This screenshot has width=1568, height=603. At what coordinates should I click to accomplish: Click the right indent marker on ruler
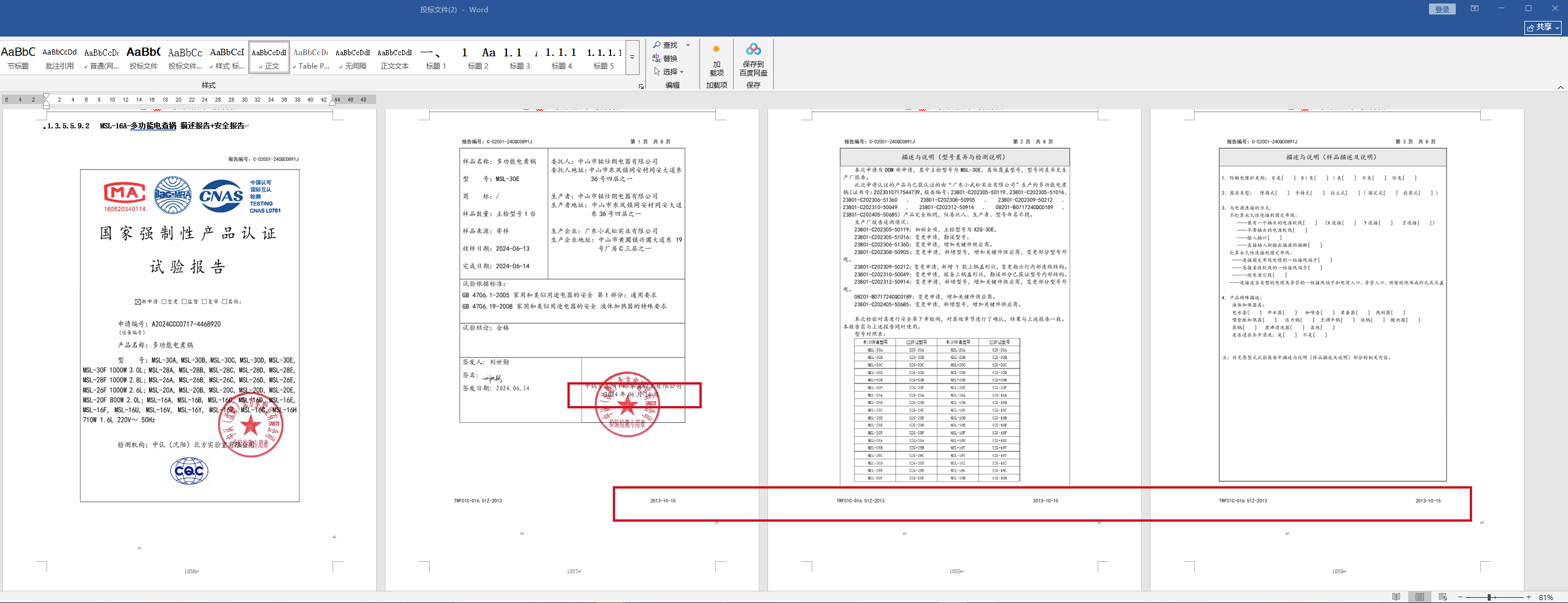click(333, 103)
